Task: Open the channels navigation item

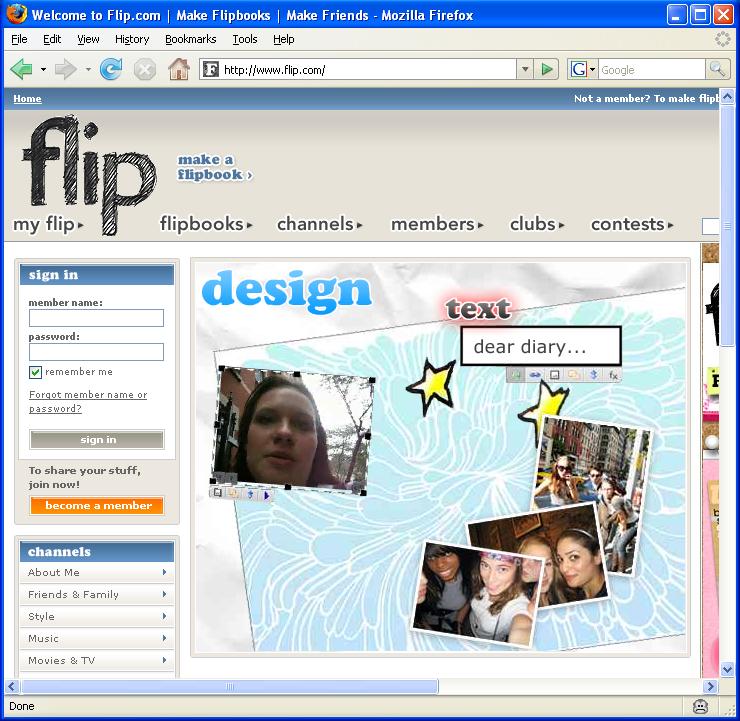Action: [320, 224]
